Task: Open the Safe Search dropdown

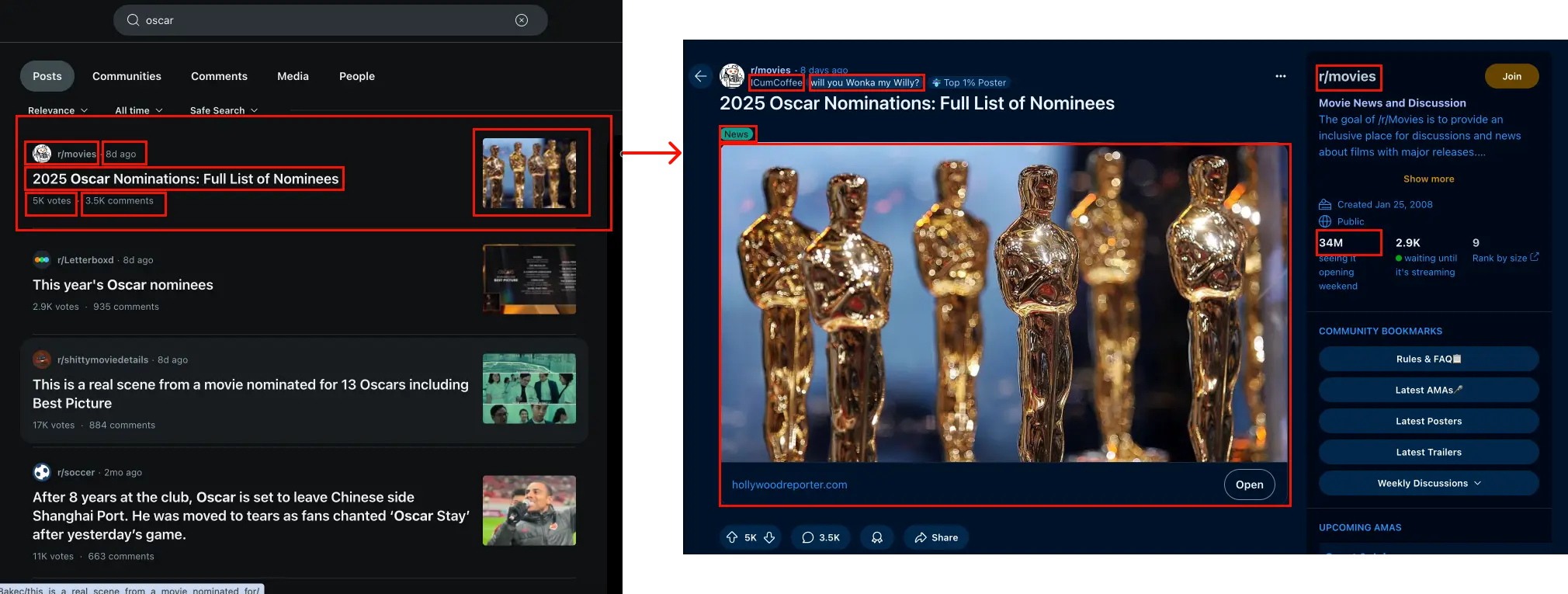Action: (224, 110)
